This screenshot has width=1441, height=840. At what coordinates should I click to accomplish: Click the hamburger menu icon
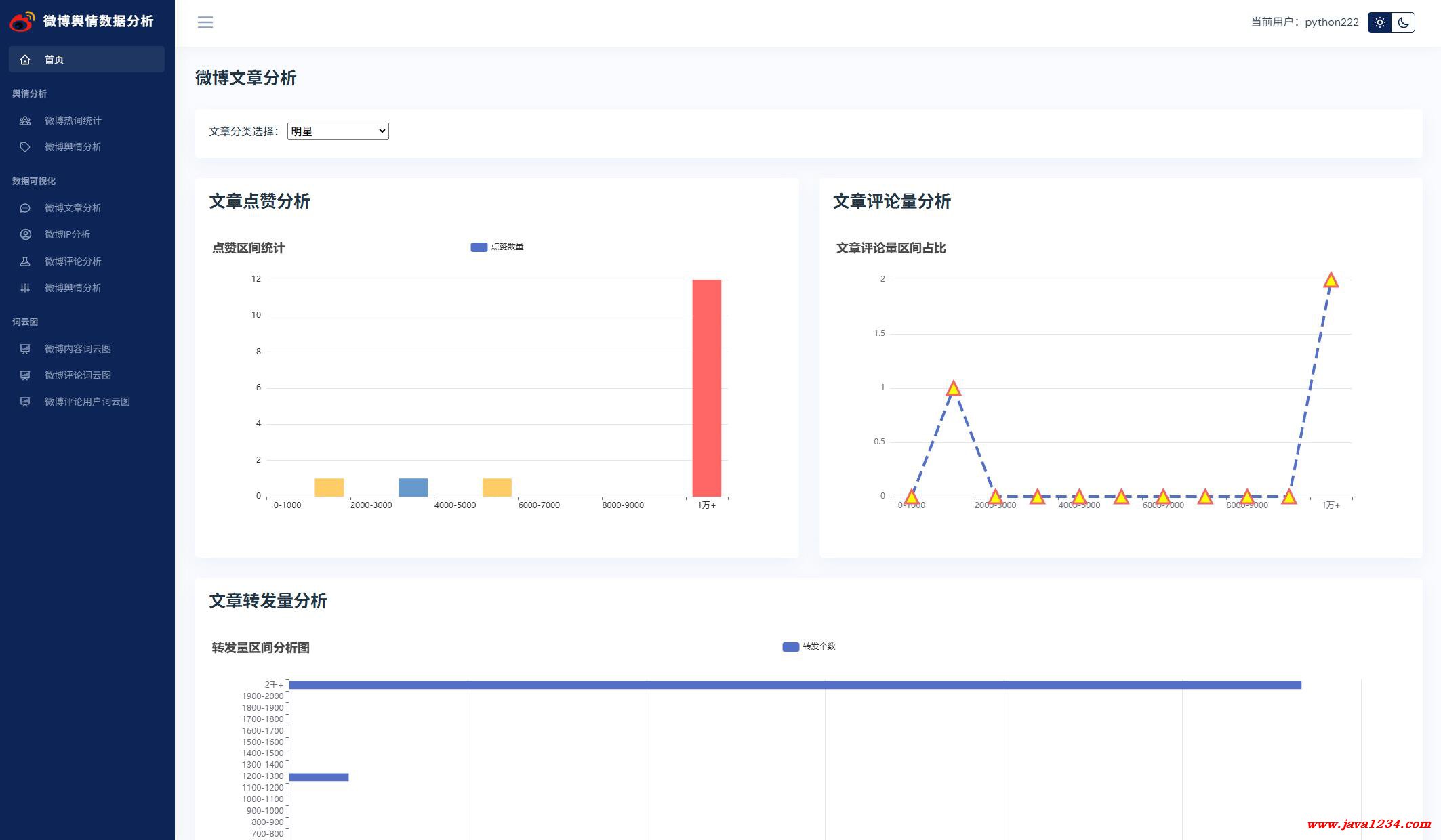205,22
